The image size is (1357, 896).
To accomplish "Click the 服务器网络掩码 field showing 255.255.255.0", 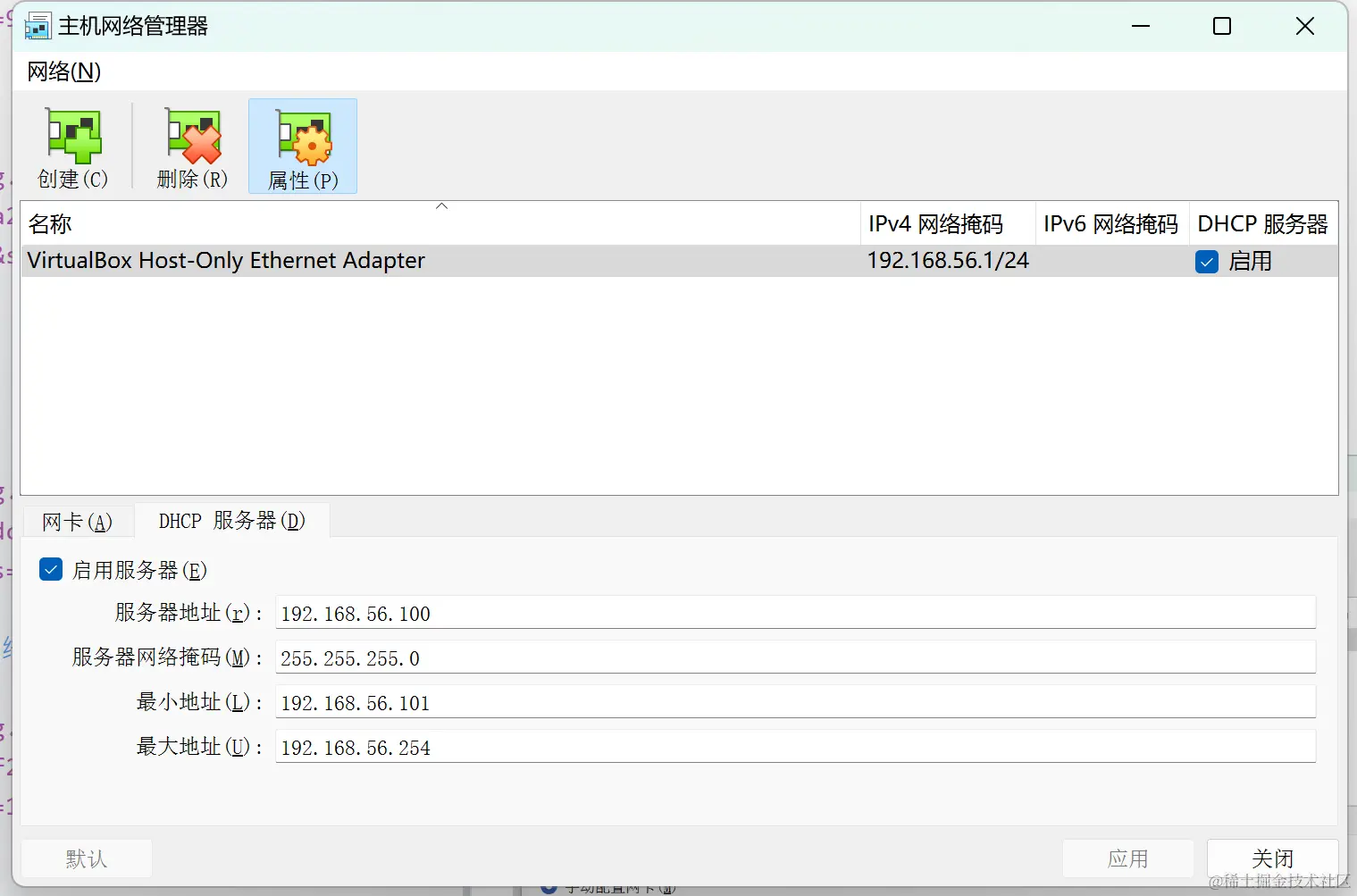I will click(795, 657).
